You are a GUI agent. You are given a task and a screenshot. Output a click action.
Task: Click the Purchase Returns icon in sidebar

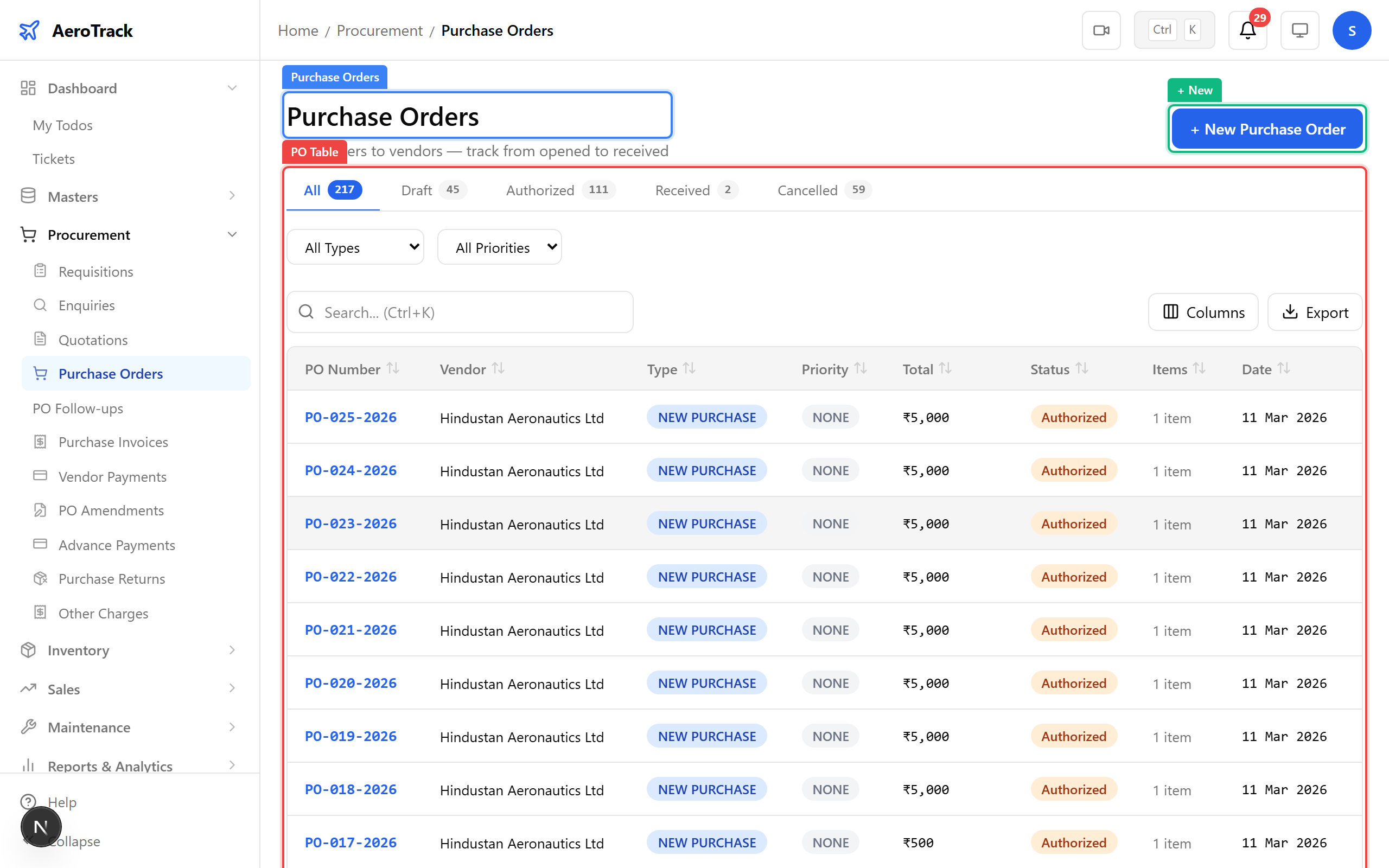[40, 579]
